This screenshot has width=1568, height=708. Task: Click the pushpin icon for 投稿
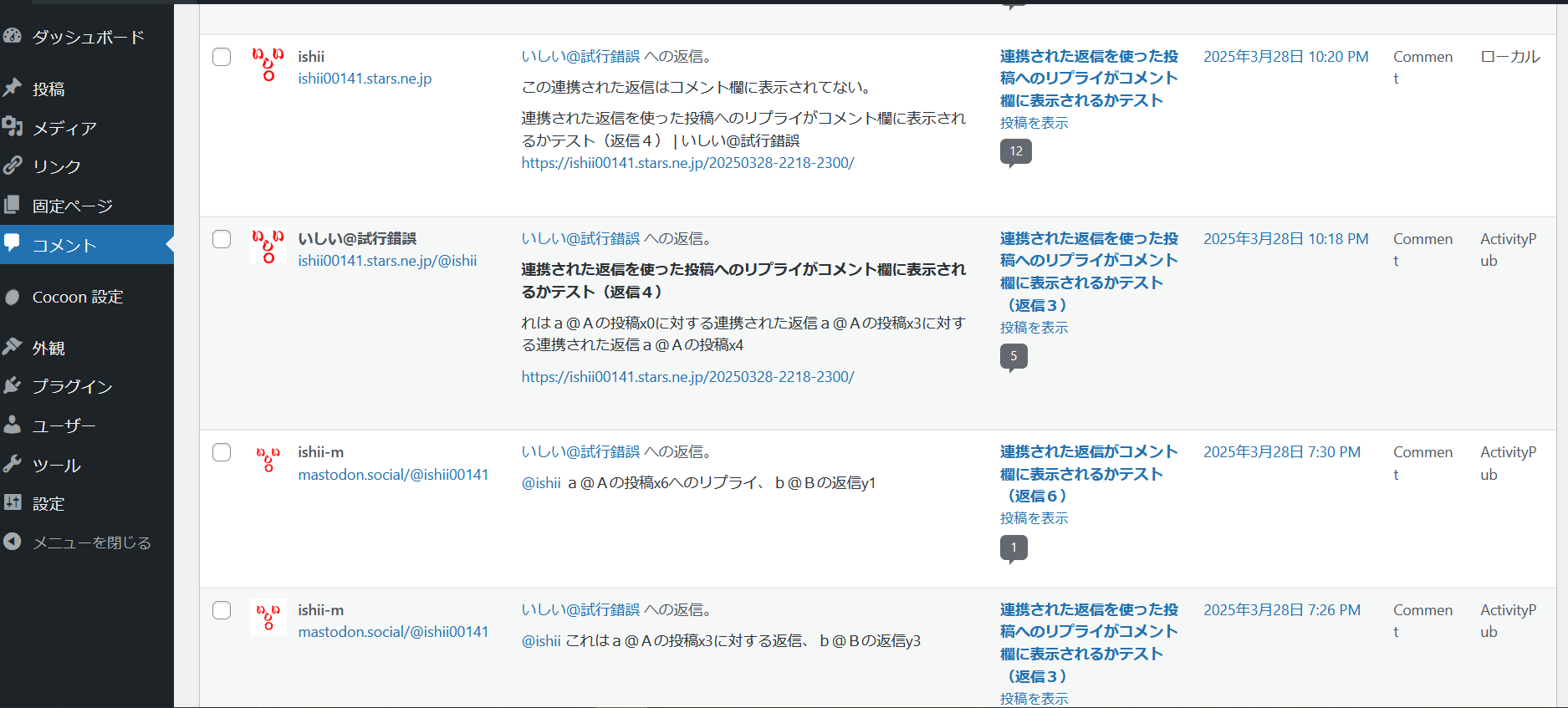click(13, 88)
